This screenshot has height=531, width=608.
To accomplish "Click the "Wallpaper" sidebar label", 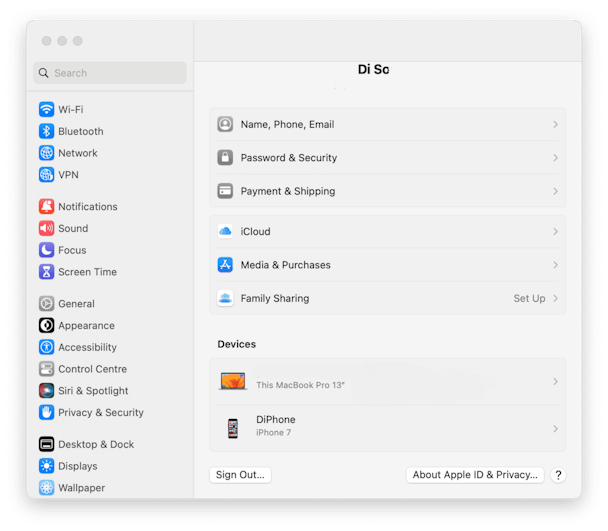I will [x=81, y=487].
